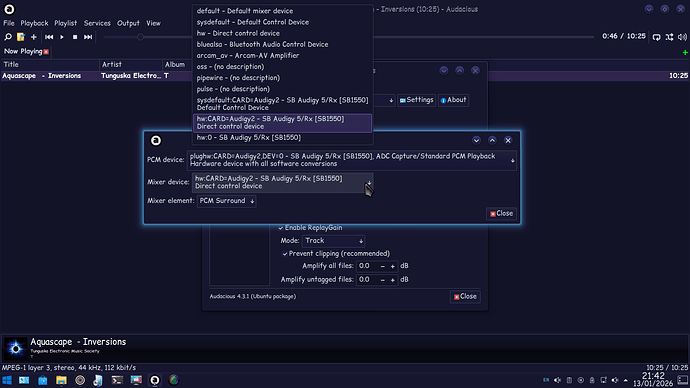This screenshot has width=690, height=388.
Task: Choose 'arcam_av - Arcam-AV Amplifier' option
Action: click(283, 55)
